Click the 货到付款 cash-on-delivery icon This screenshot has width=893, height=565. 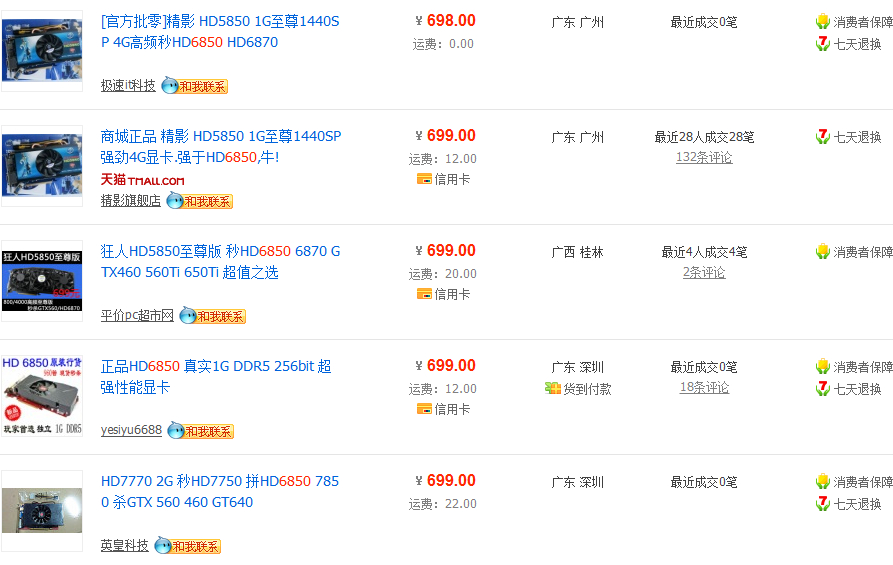[552, 388]
